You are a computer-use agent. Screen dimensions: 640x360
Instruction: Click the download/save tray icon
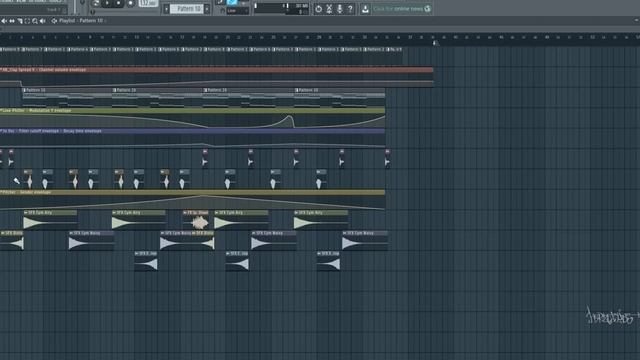coord(365,9)
